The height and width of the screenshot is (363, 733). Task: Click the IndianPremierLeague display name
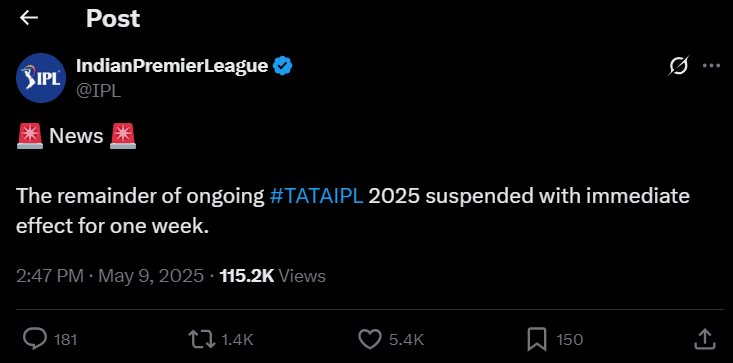click(x=172, y=66)
